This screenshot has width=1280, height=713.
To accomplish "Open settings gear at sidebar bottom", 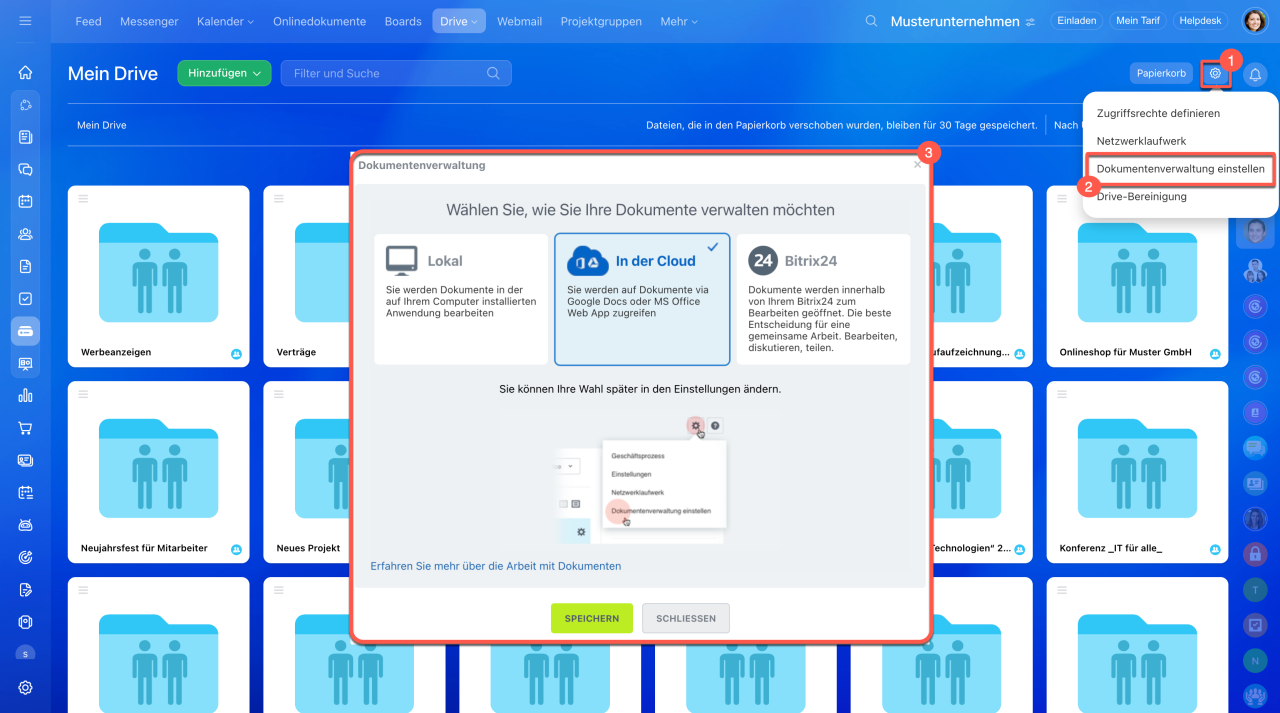I will [25, 687].
